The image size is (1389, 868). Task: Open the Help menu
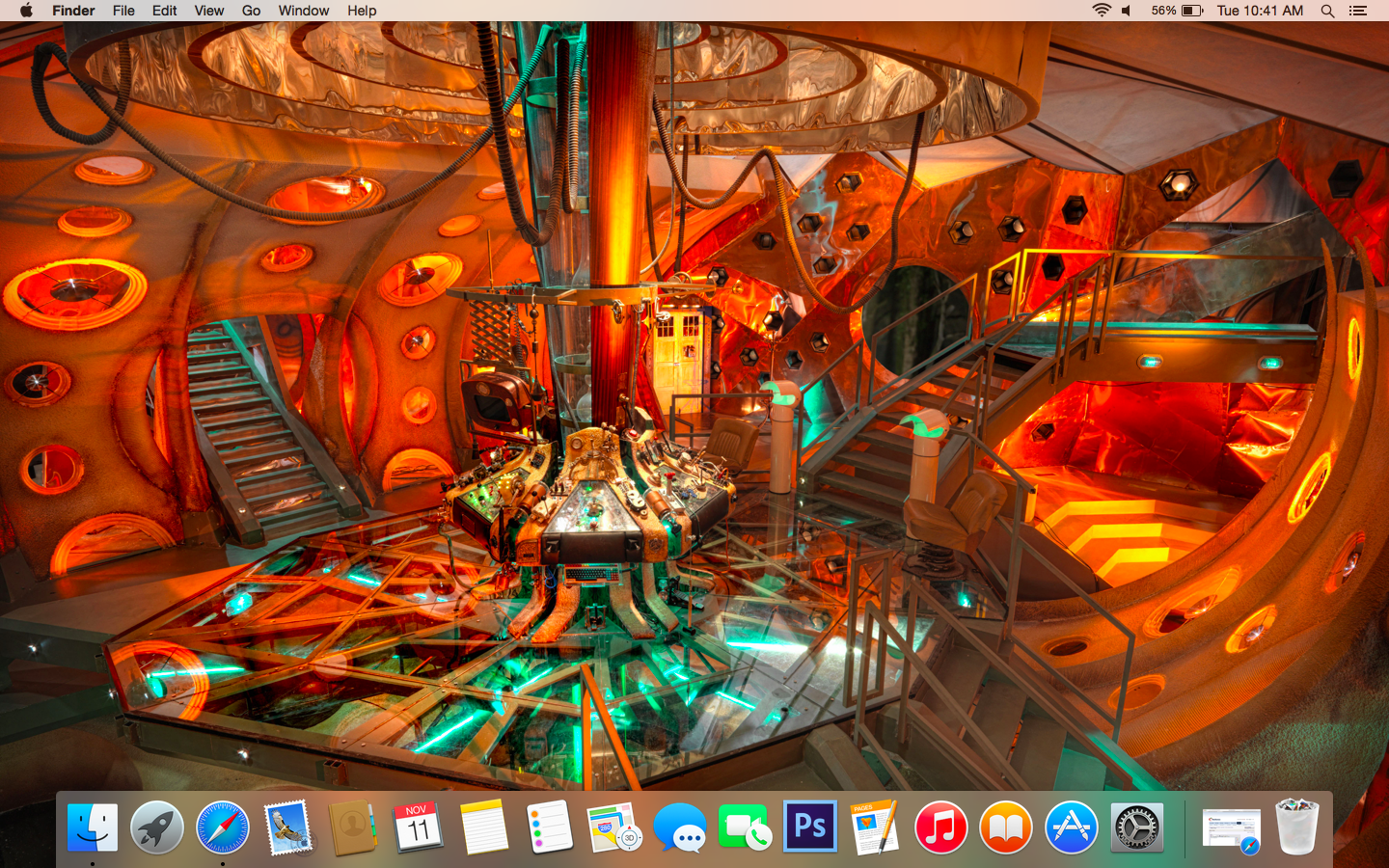pyautogui.click(x=362, y=11)
